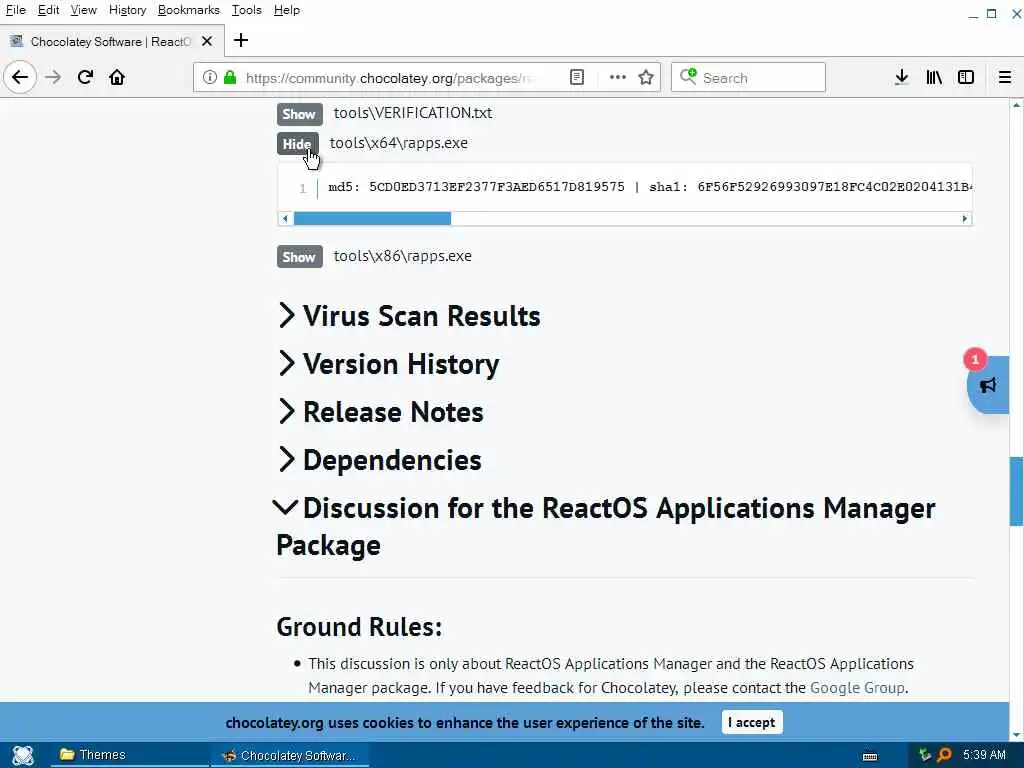1024x768 pixels.
Task: Open the downloads panel
Action: [902, 78]
